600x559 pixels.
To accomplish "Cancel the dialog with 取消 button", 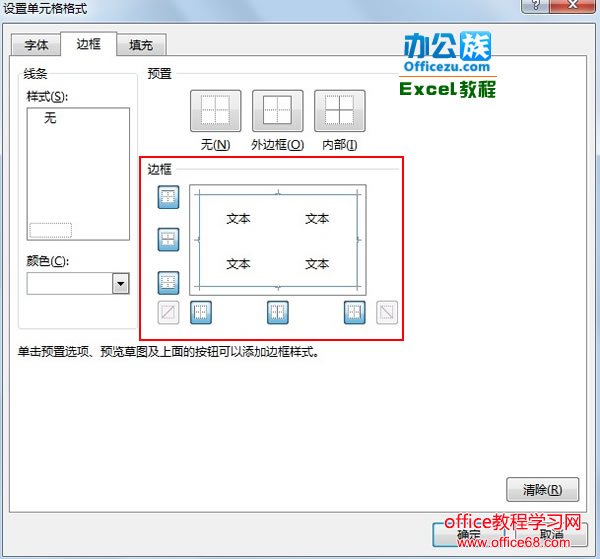I will point(551,535).
